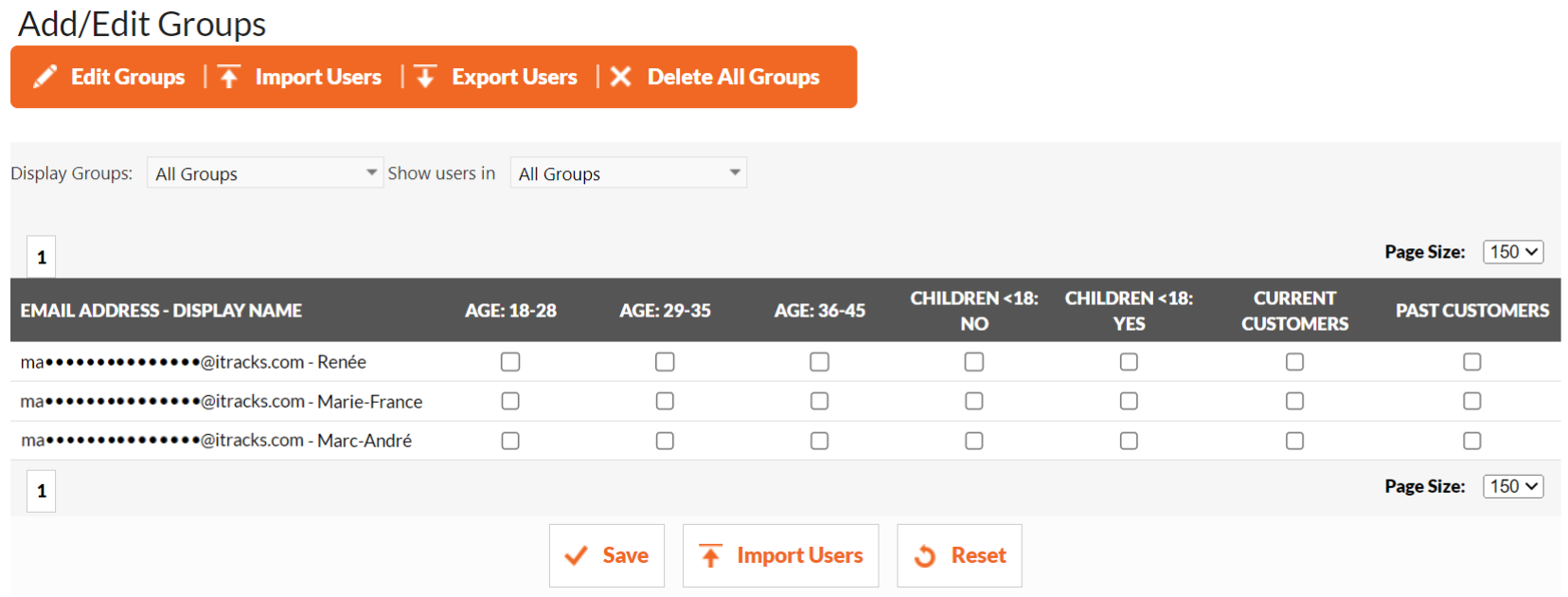The height and width of the screenshot is (597, 1568).
Task: Go to page 1 above the table
Action: click(42, 257)
